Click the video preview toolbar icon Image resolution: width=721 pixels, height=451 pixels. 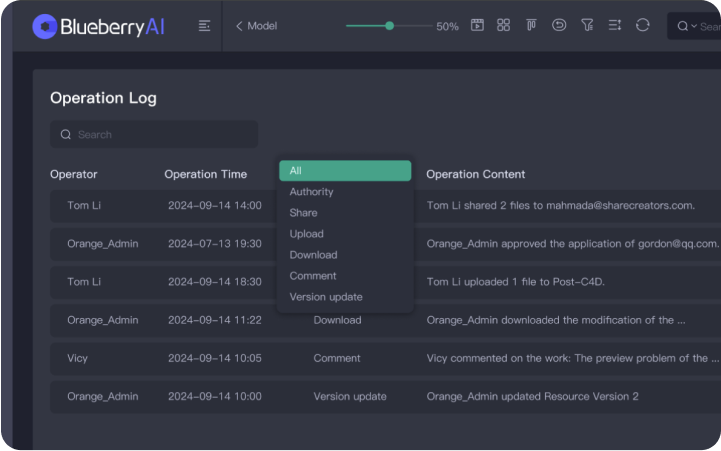[x=478, y=25]
